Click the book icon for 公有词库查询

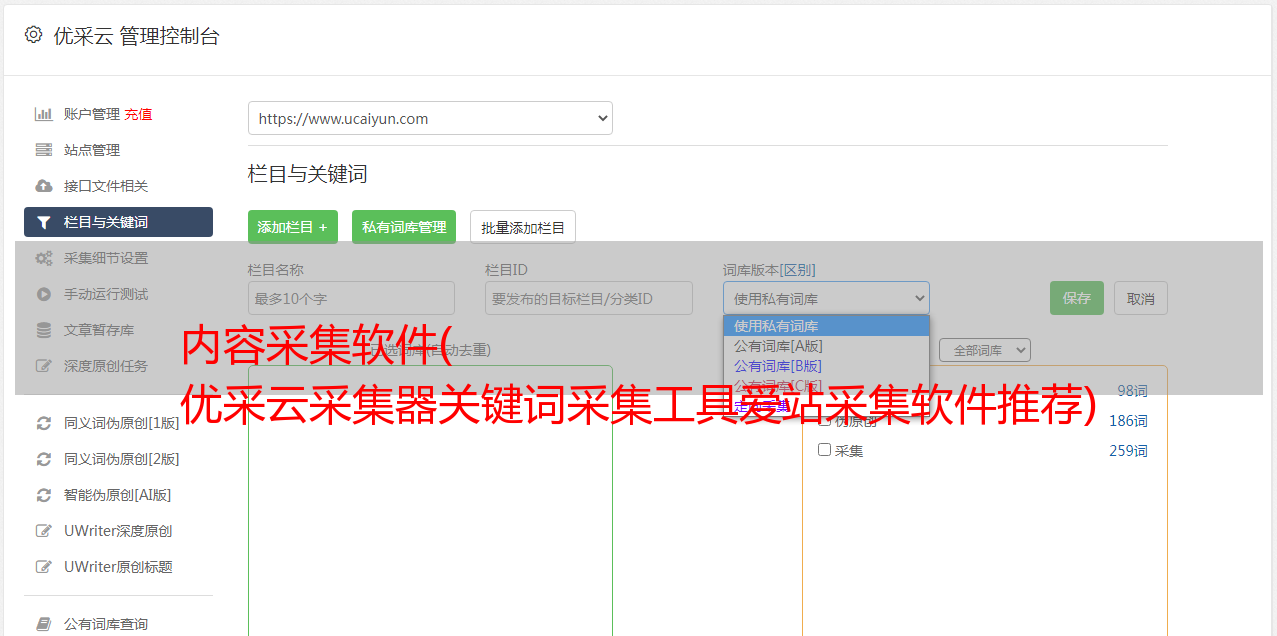pos(44,624)
